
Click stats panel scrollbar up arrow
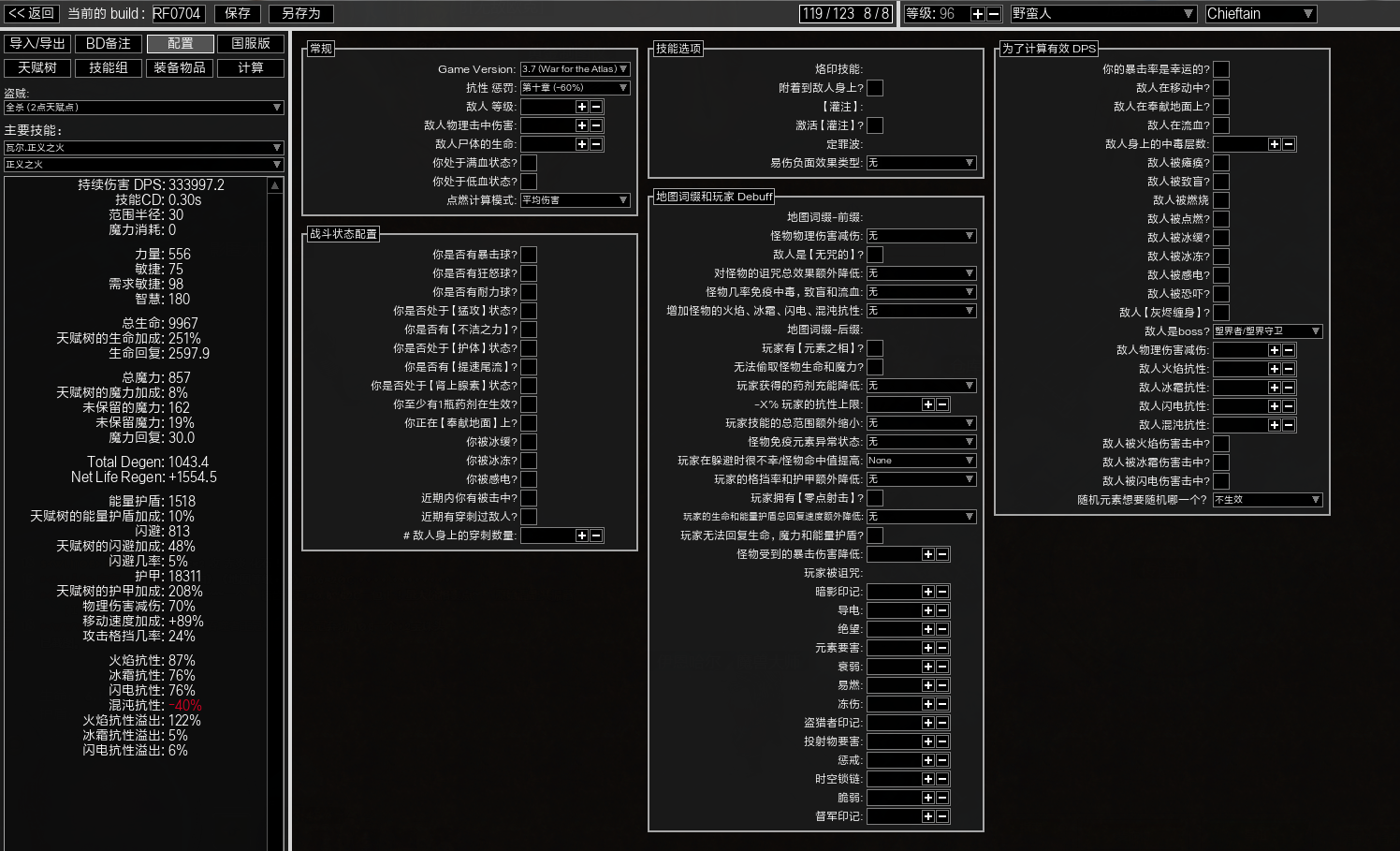pyautogui.click(x=275, y=186)
